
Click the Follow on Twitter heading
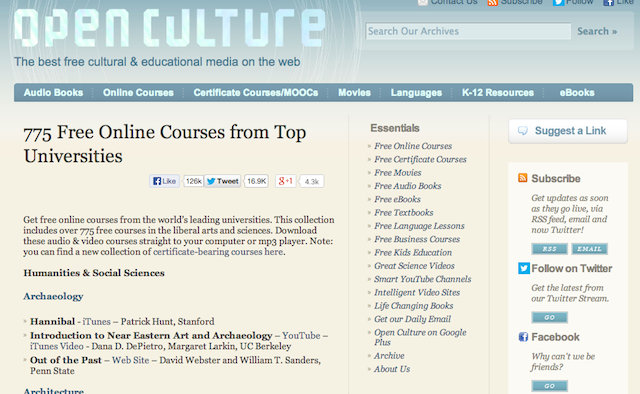coord(571,269)
